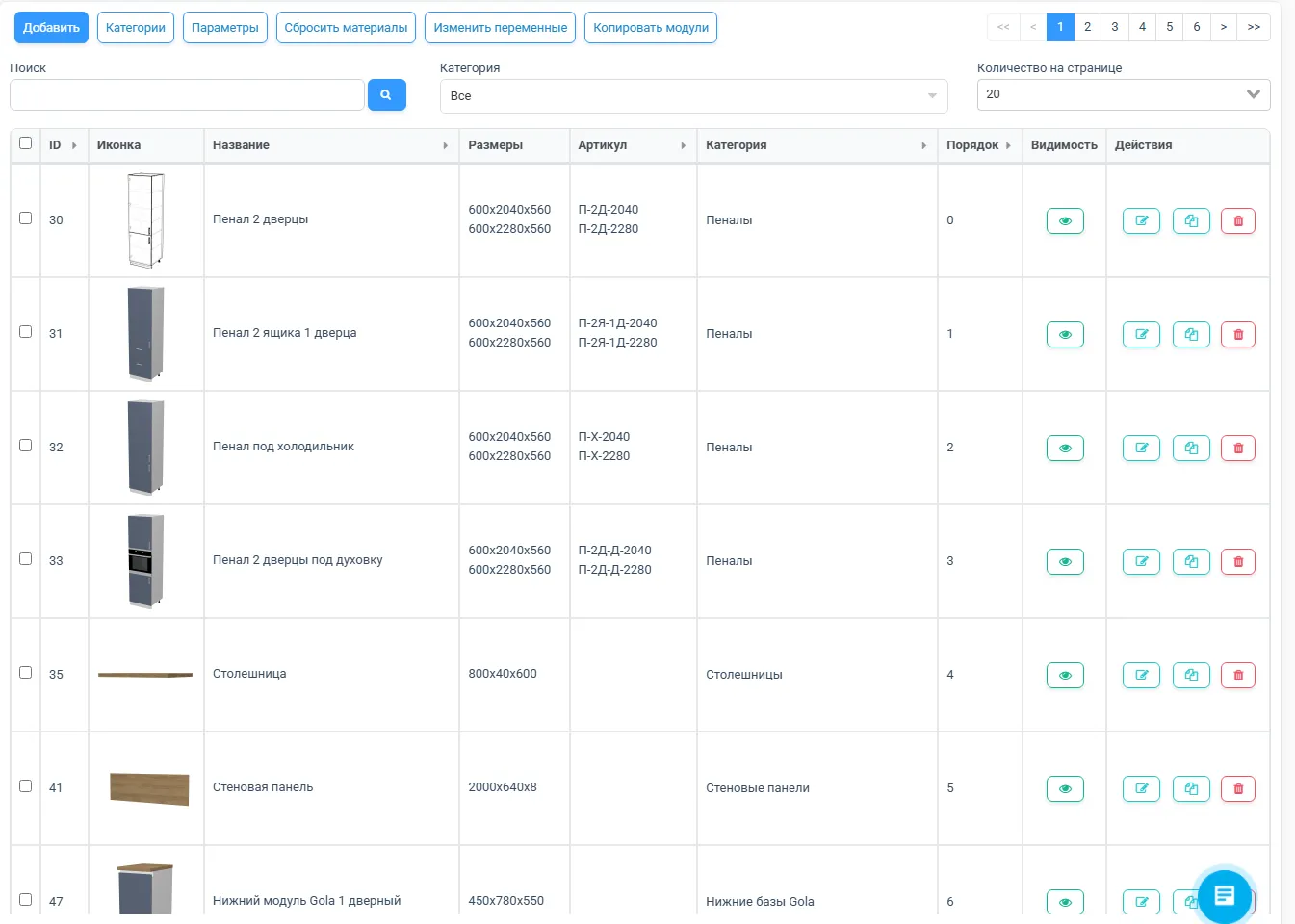Viewport: 1295px width, 924px height.
Task: Open the Категории button
Action: pyautogui.click(x=136, y=28)
